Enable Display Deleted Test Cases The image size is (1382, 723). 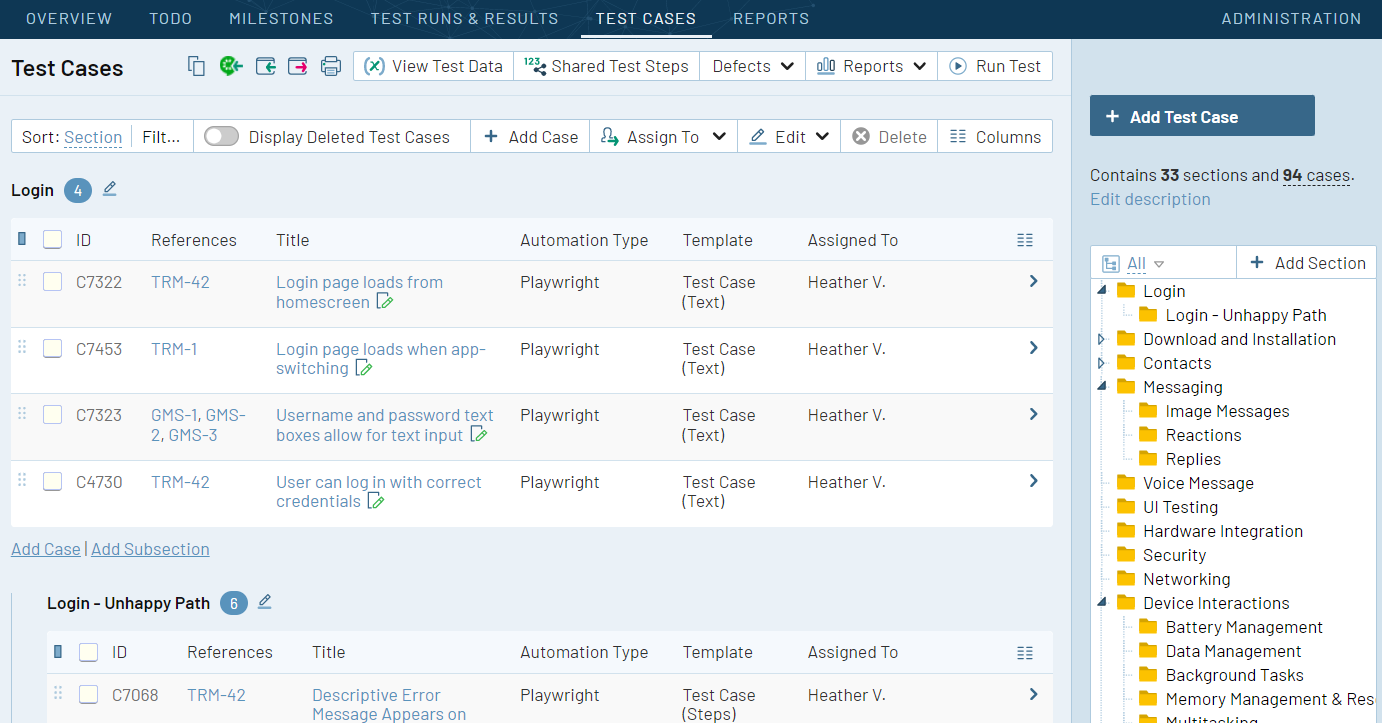[220, 135]
